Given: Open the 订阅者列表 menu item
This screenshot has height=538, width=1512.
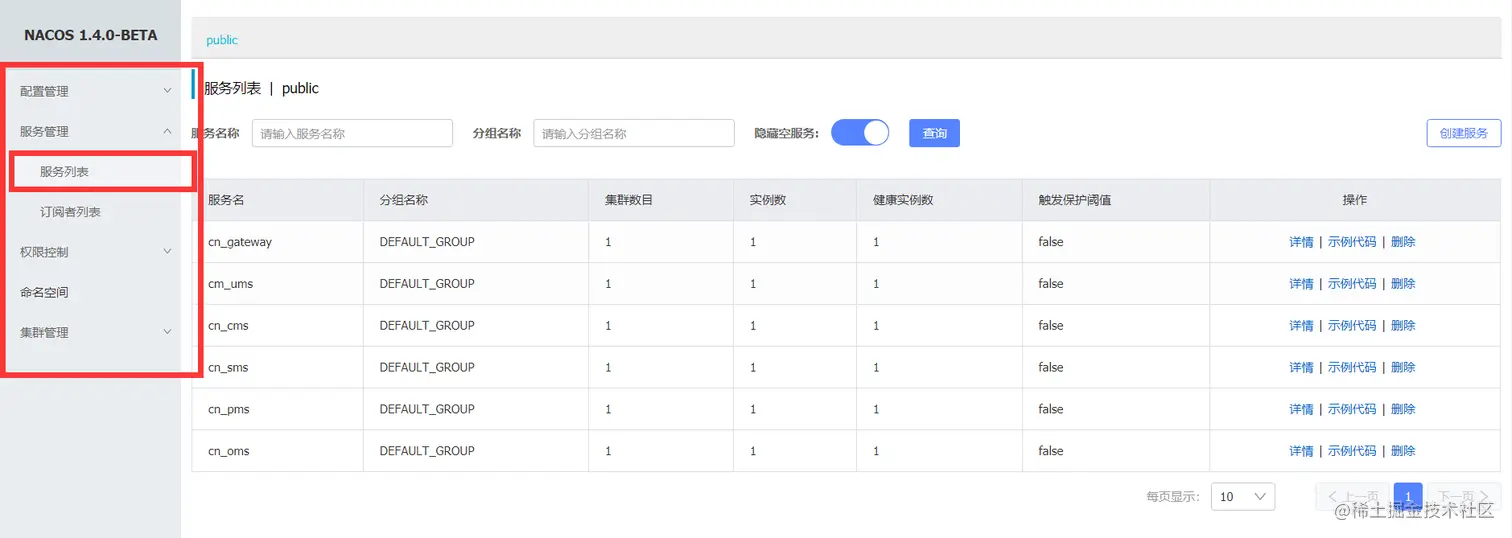Looking at the screenshot, I should coord(70,212).
